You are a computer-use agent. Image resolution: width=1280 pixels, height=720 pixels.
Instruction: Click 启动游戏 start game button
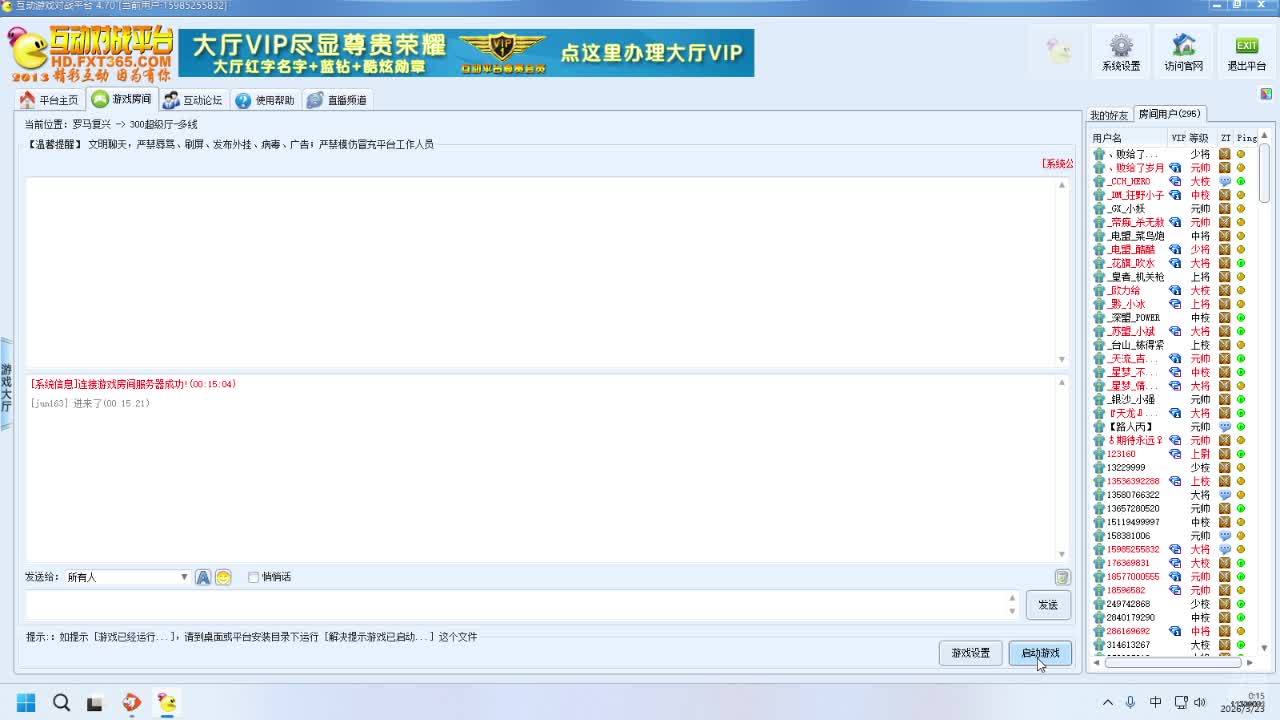[x=1040, y=653]
